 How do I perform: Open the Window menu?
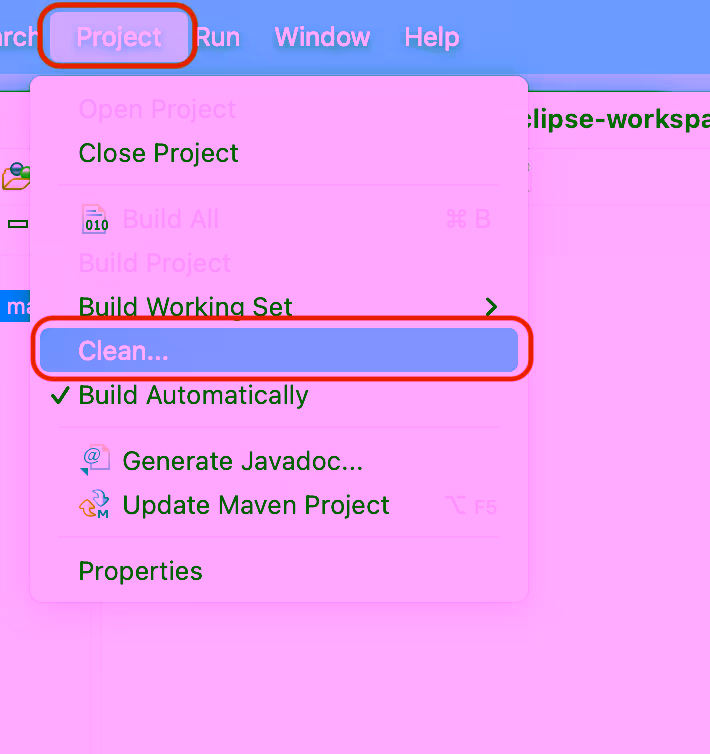coord(322,38)
